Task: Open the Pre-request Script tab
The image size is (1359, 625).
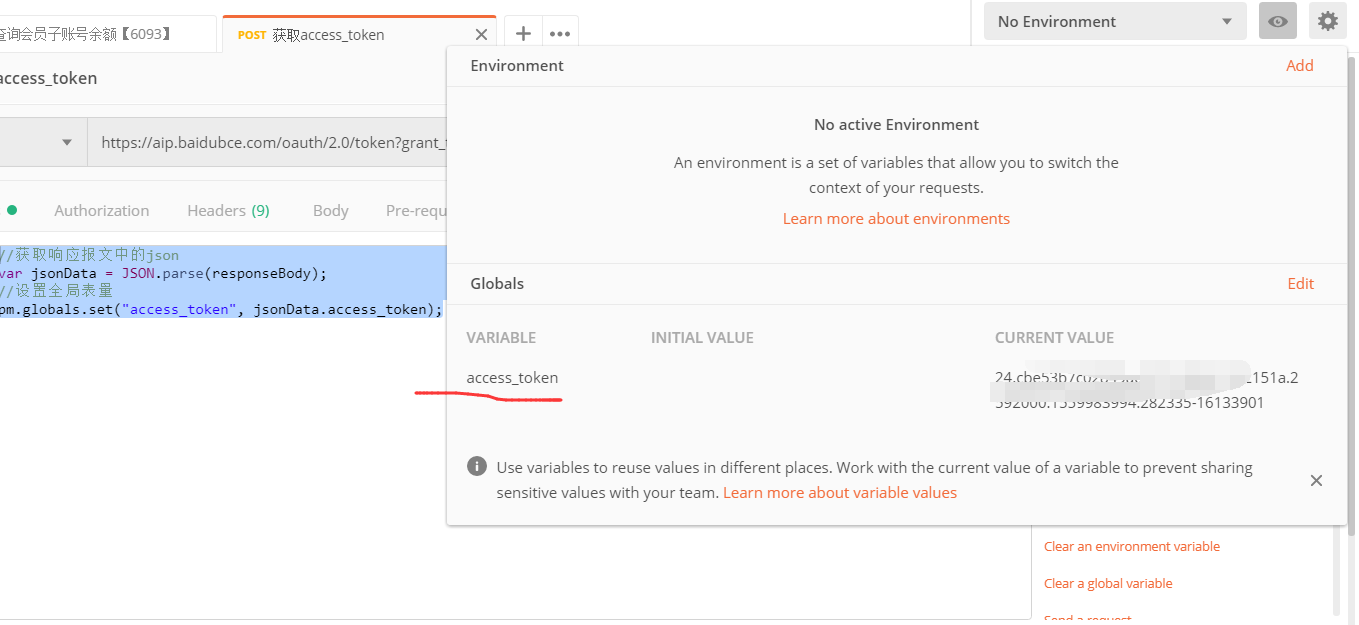Action: [416, 210]
